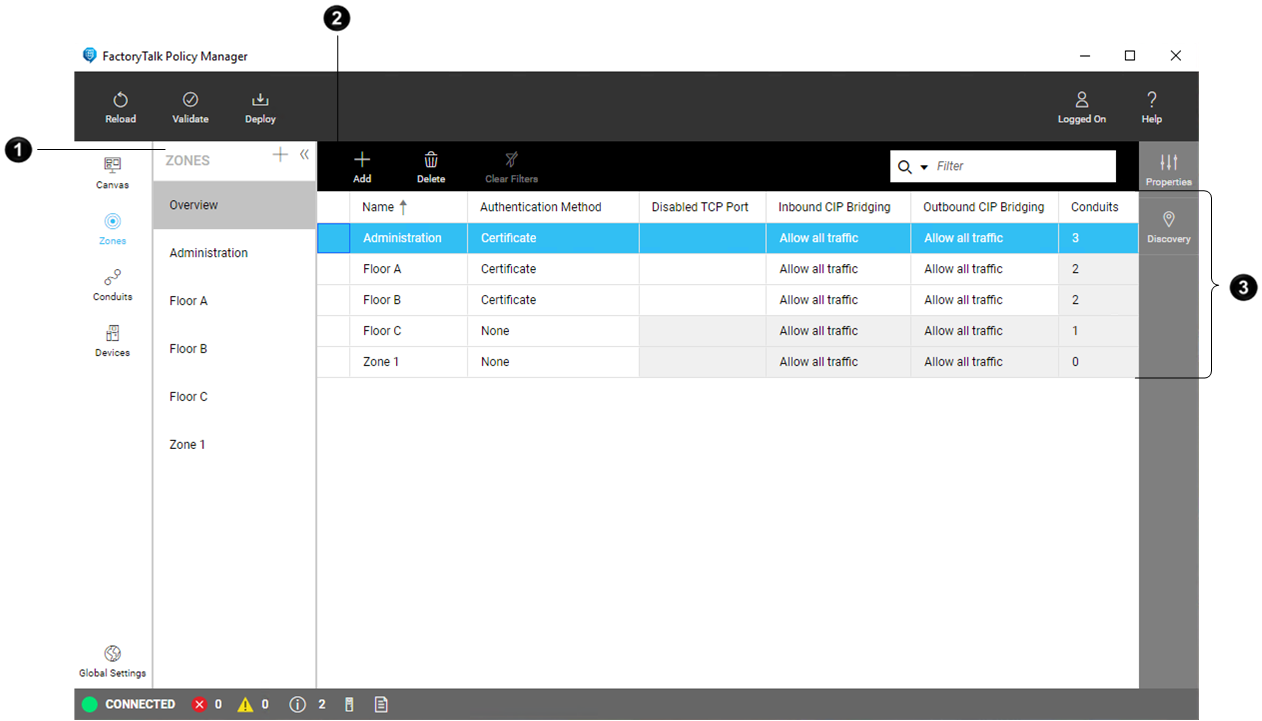
Task: Collapse the Zones list panel
Action: pyautogui.click(x=304, y=155)
